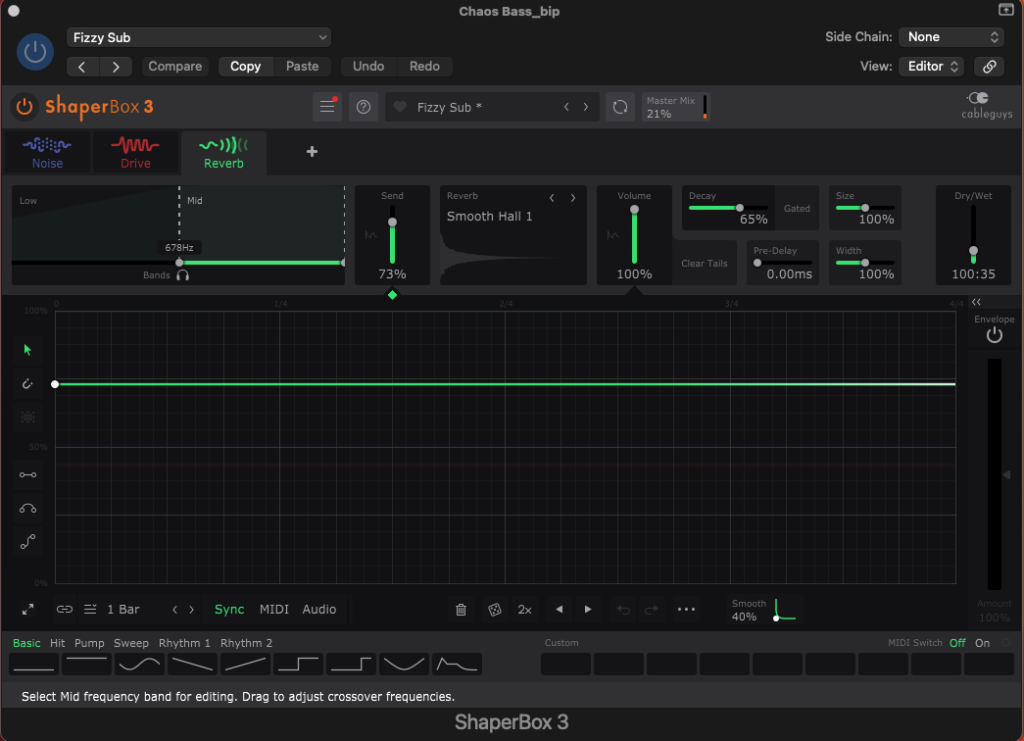Image resolution: width=1024 pixels, height=741 pixels.
Task: Switch to the Noise shaper tab
Action: pyautogui.click(x=47, y=153)
